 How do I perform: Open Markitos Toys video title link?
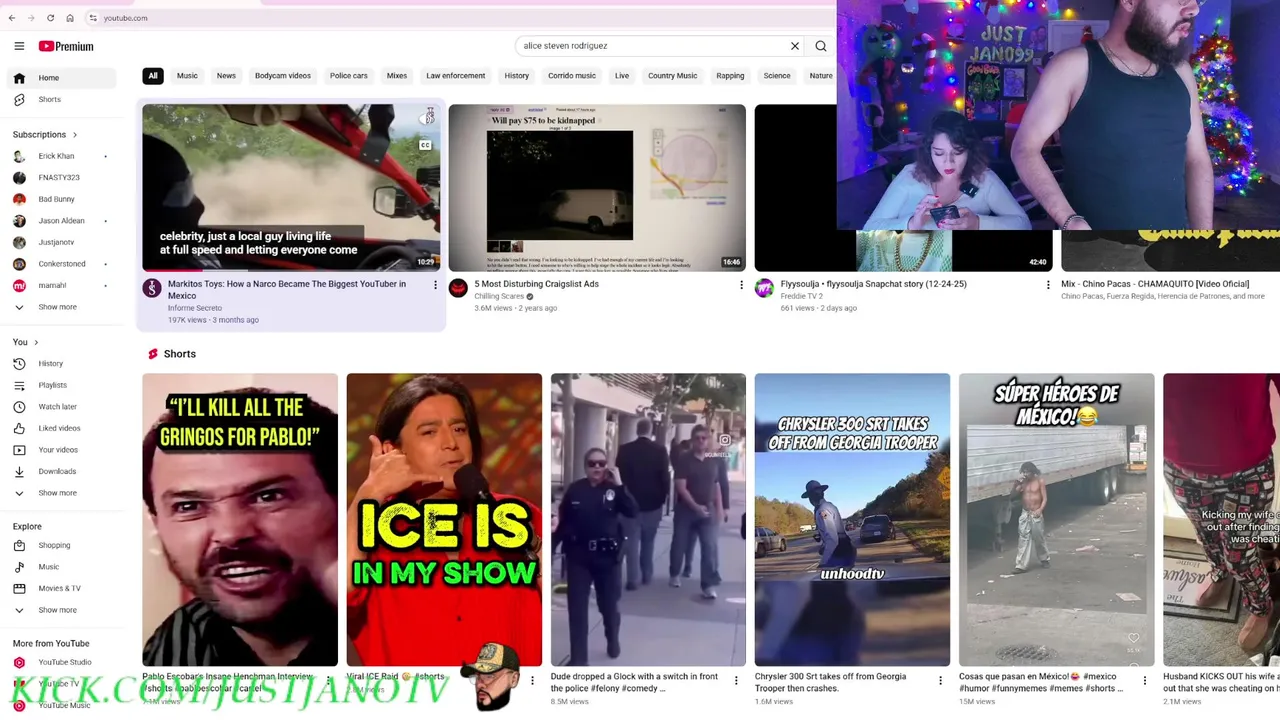pyautogui.click(x=287, y=290)
